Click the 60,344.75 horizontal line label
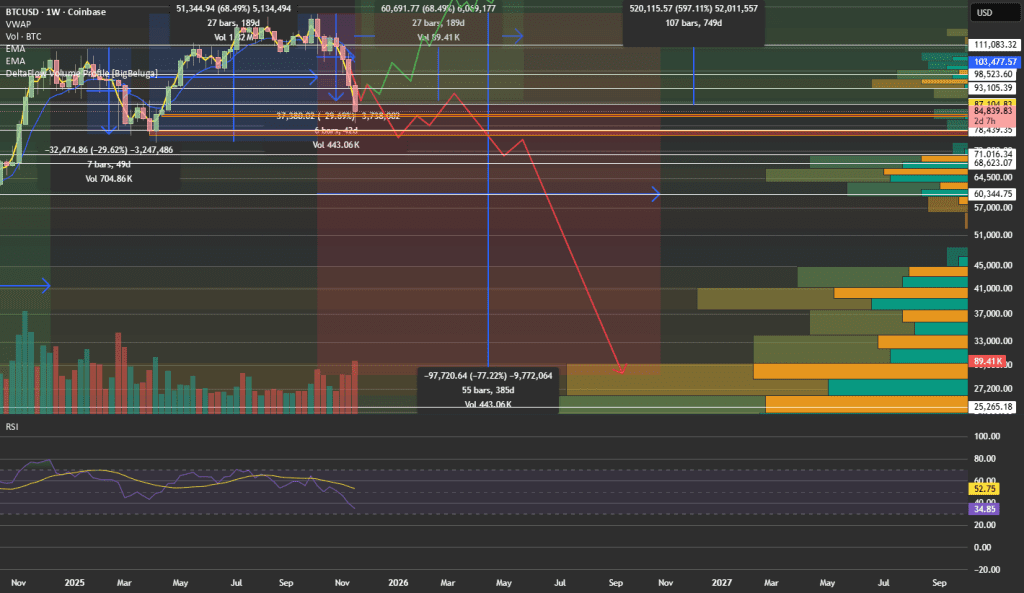The width and height of the screenshot is (1024, 593). [x=994, y=194]
